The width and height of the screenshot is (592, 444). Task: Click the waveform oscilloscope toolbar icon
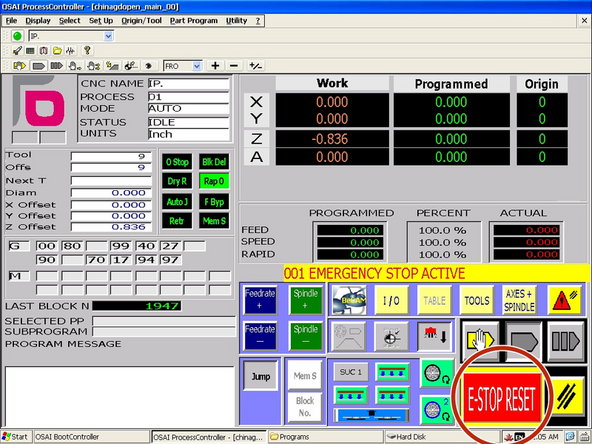[x=70, y=51]
